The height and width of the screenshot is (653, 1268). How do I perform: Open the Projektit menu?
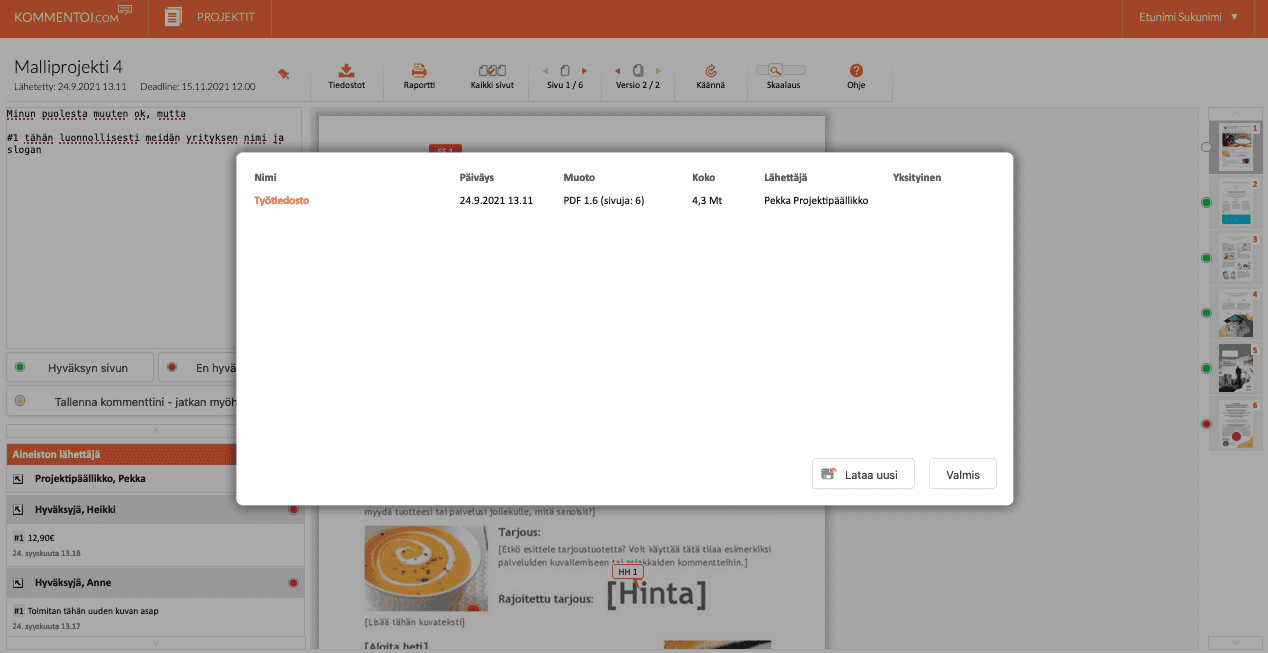pyautogui.click(x=225, y=17)
